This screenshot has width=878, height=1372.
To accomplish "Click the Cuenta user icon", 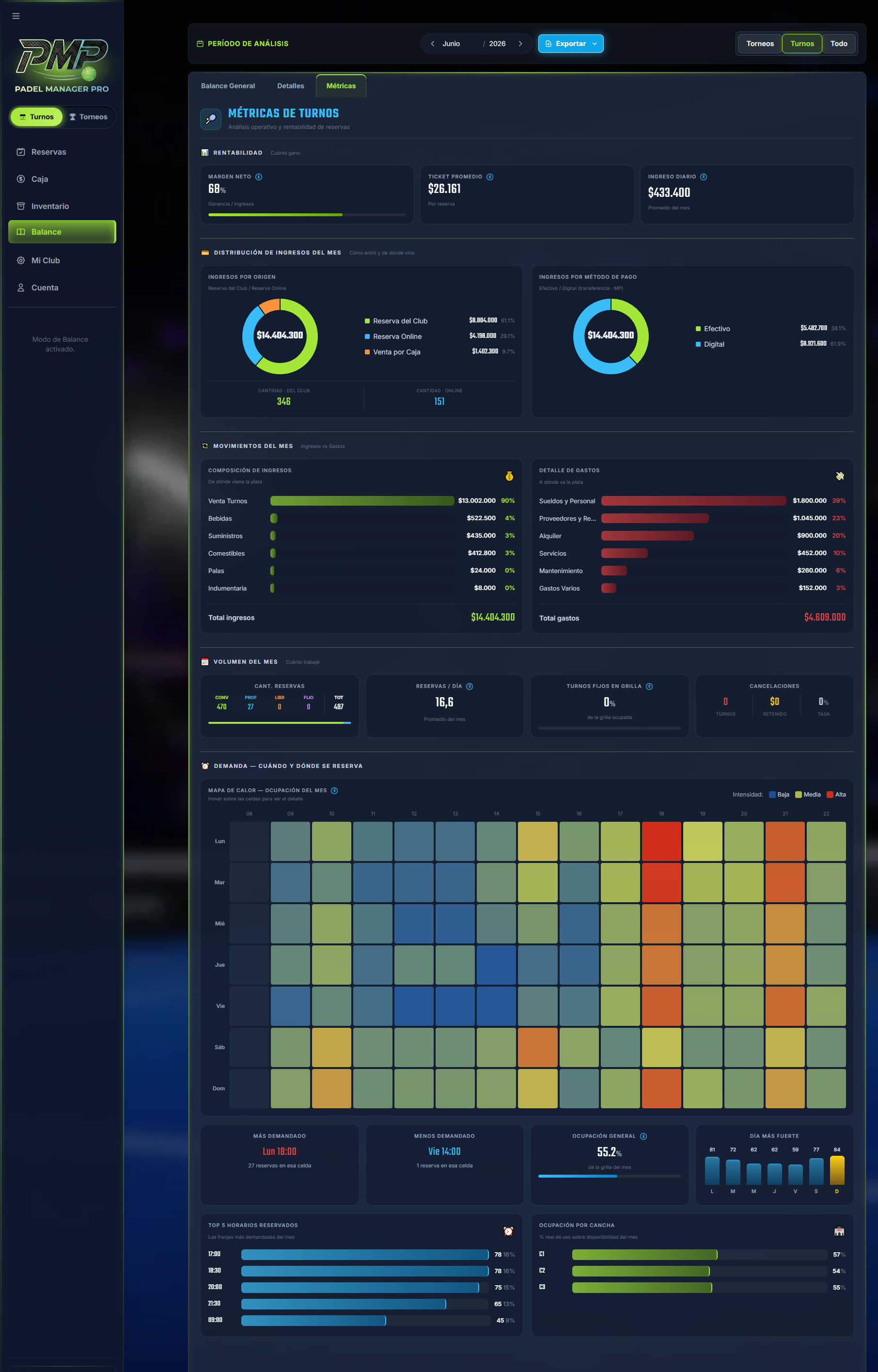I will coord(20,287).
